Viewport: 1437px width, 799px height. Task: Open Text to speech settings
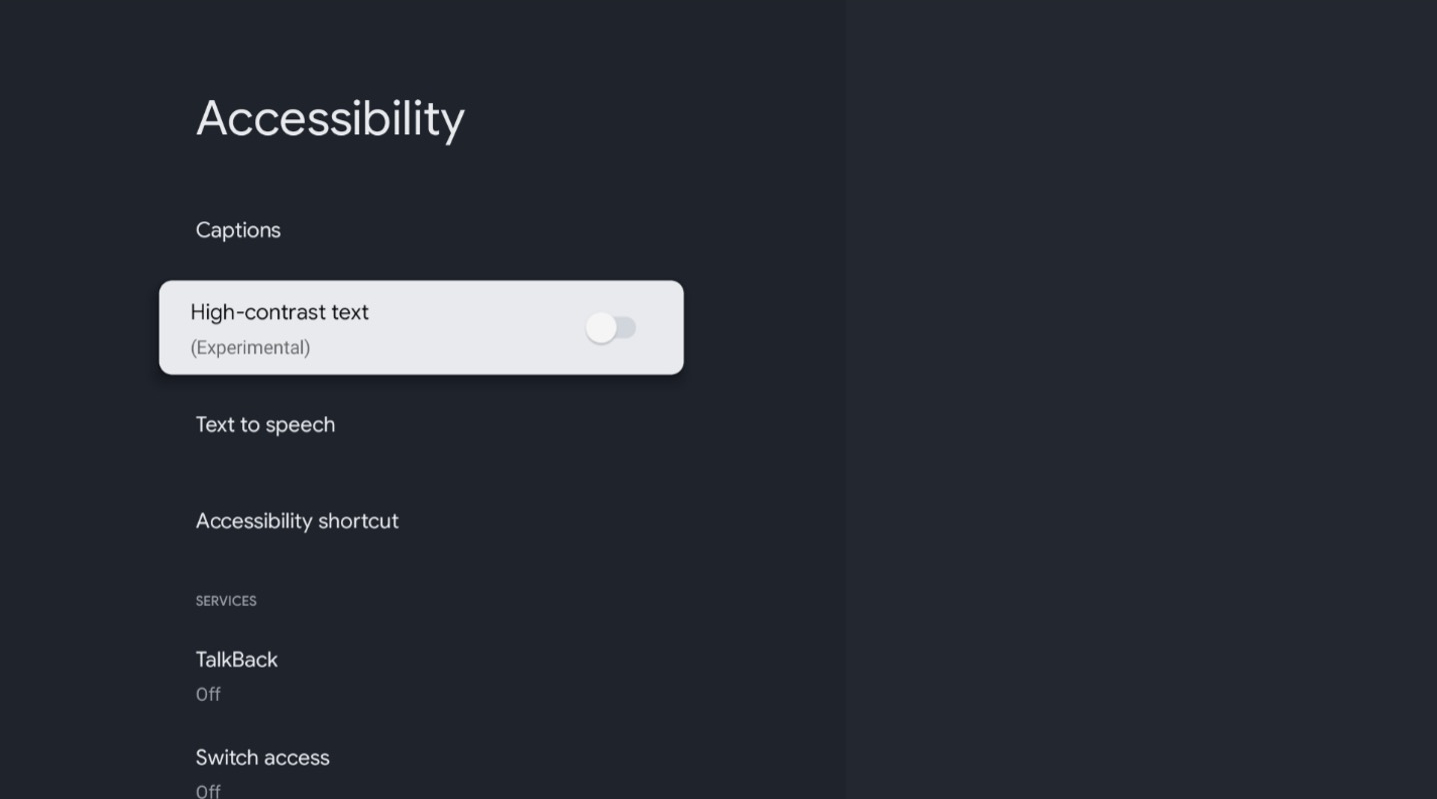pyautogui.click(x=421, y=425)
